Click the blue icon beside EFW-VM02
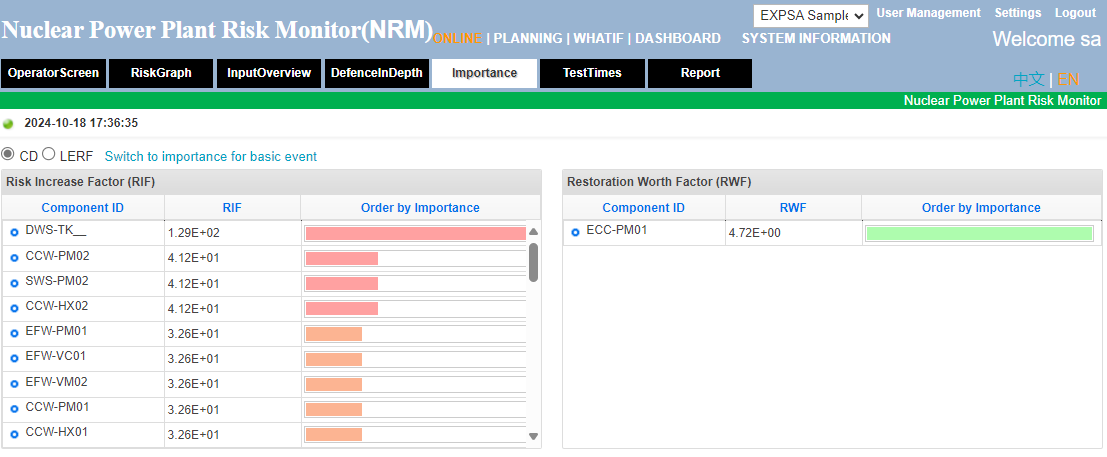1107x457 pixels. [14, 384]
